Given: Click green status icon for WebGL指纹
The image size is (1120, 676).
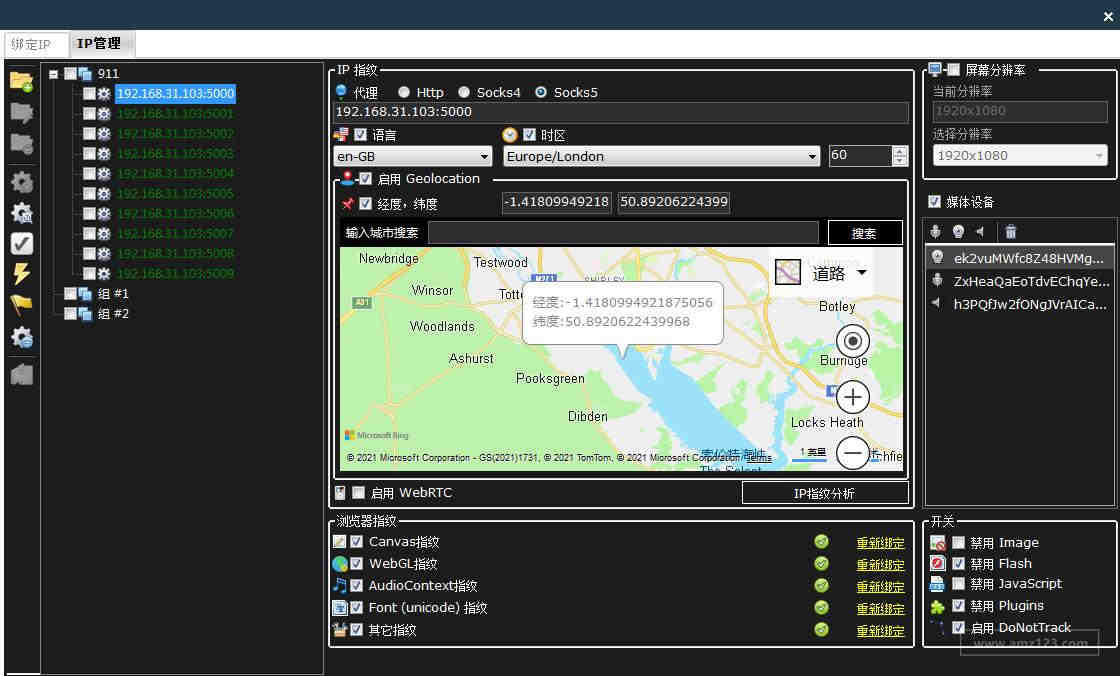Looking at the screenshot, I should coord(821,564).
